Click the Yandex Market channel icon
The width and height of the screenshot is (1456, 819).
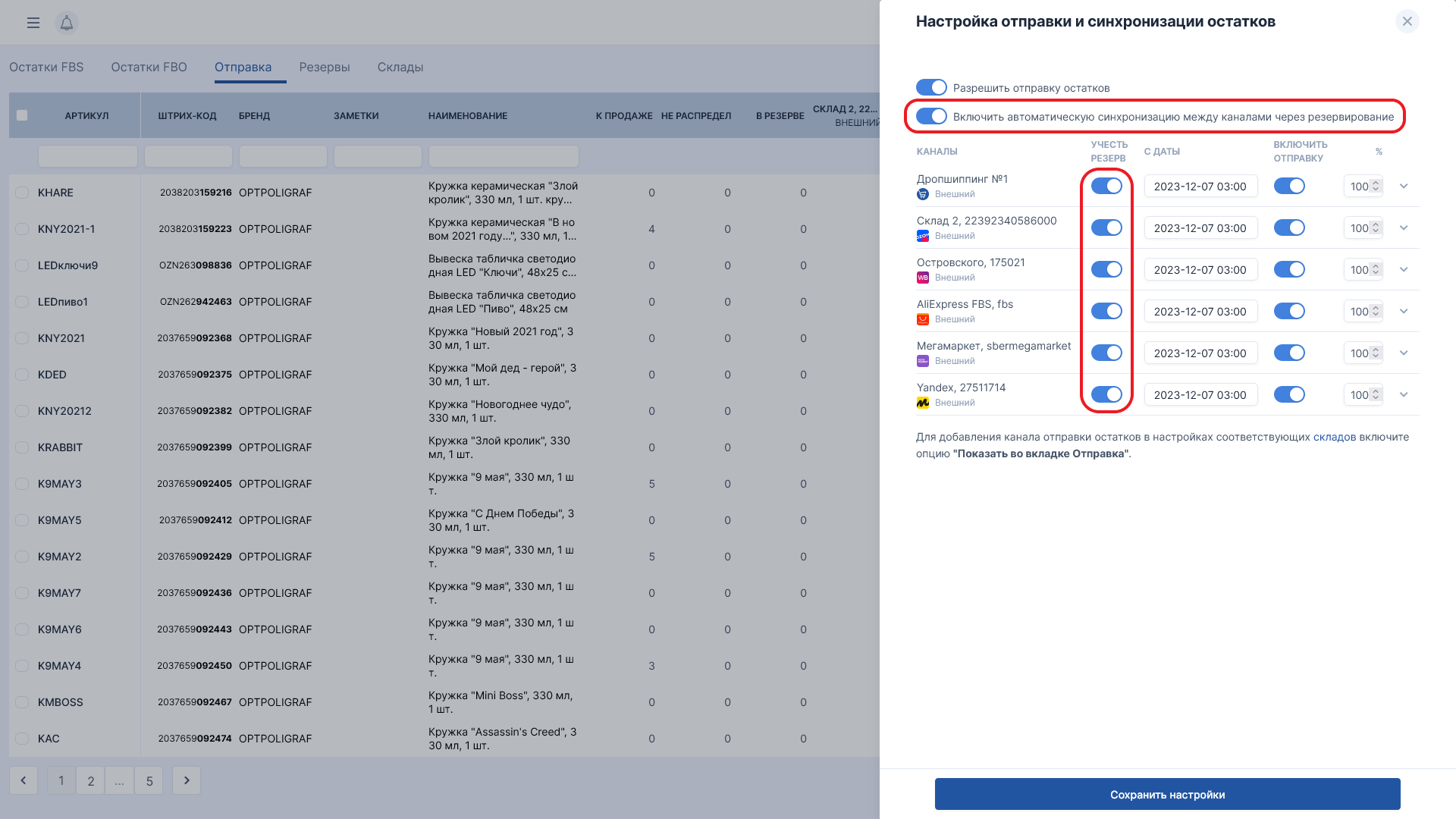[x=923, y=403]
